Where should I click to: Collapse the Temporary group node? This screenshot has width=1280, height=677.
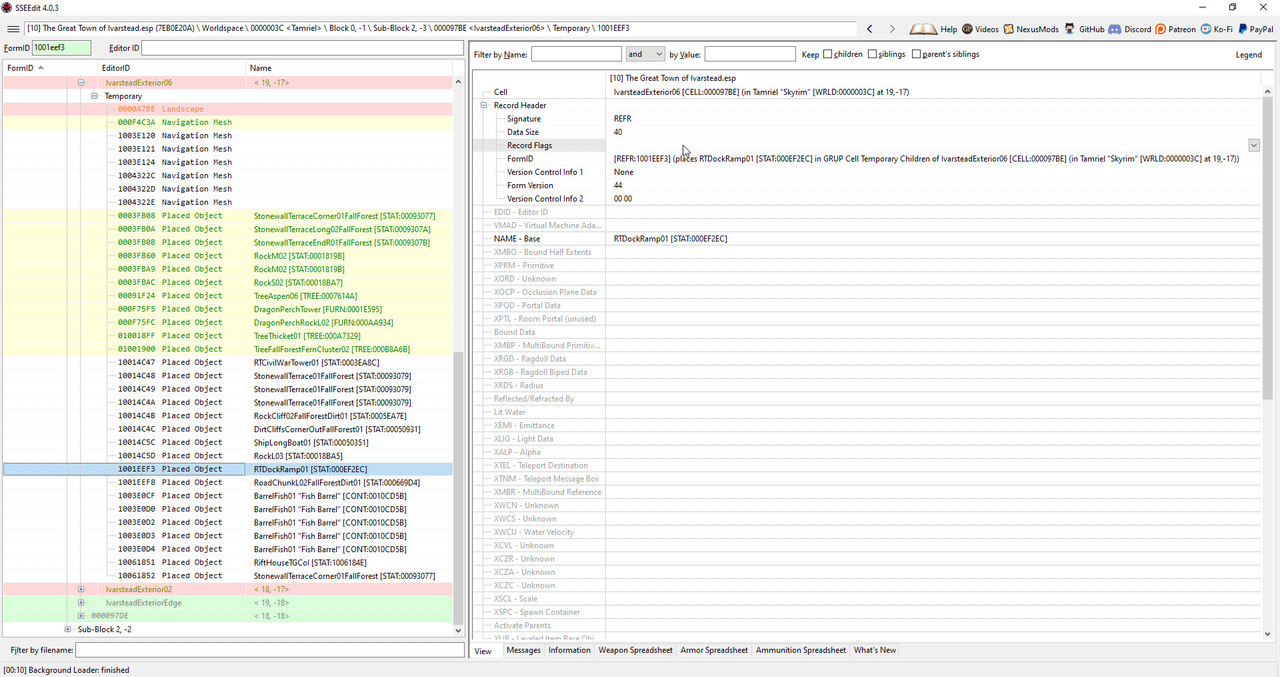pyautogui.click(x=94, y=96)
